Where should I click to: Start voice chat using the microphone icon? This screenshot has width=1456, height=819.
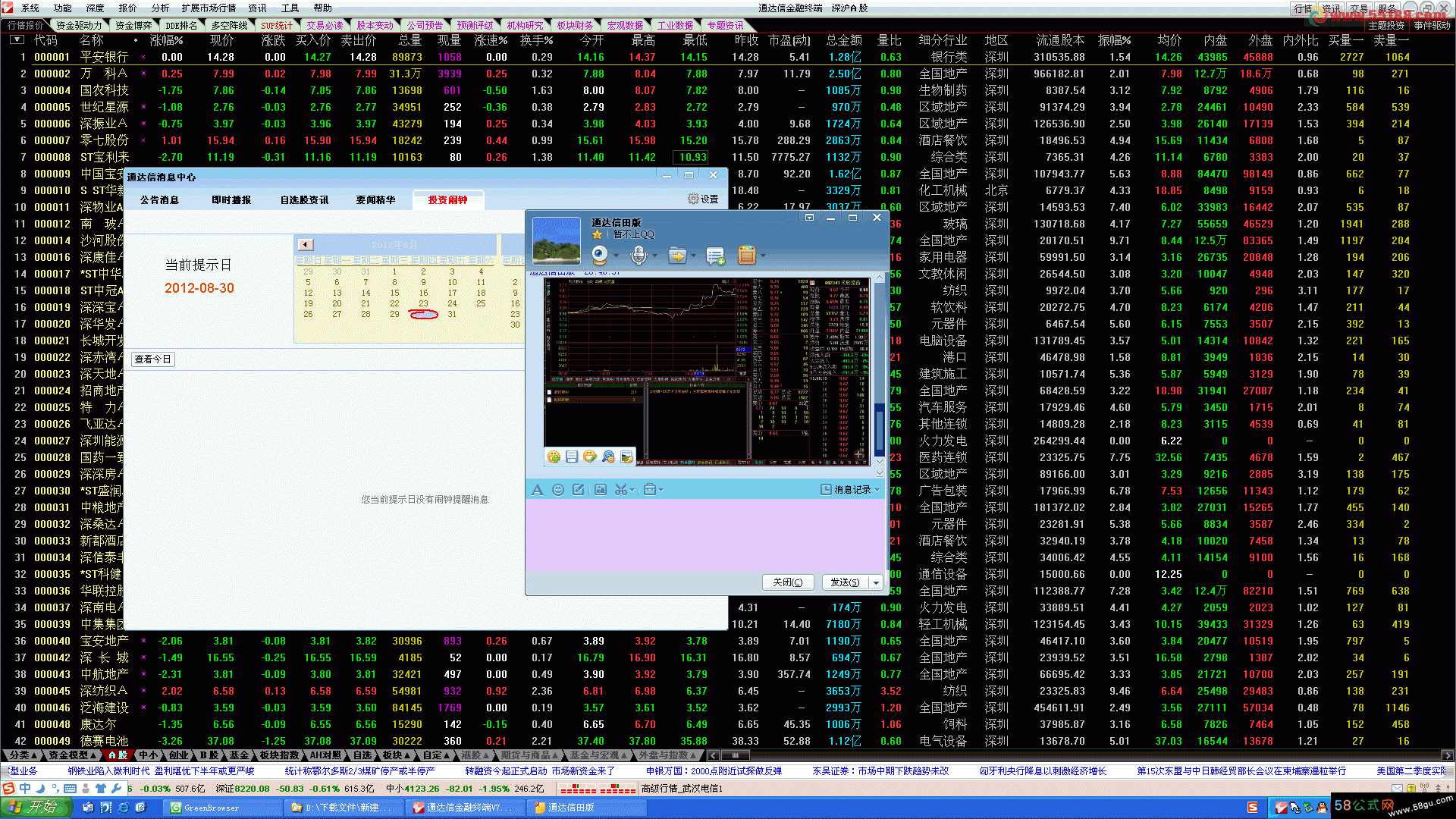click(639, 256)
